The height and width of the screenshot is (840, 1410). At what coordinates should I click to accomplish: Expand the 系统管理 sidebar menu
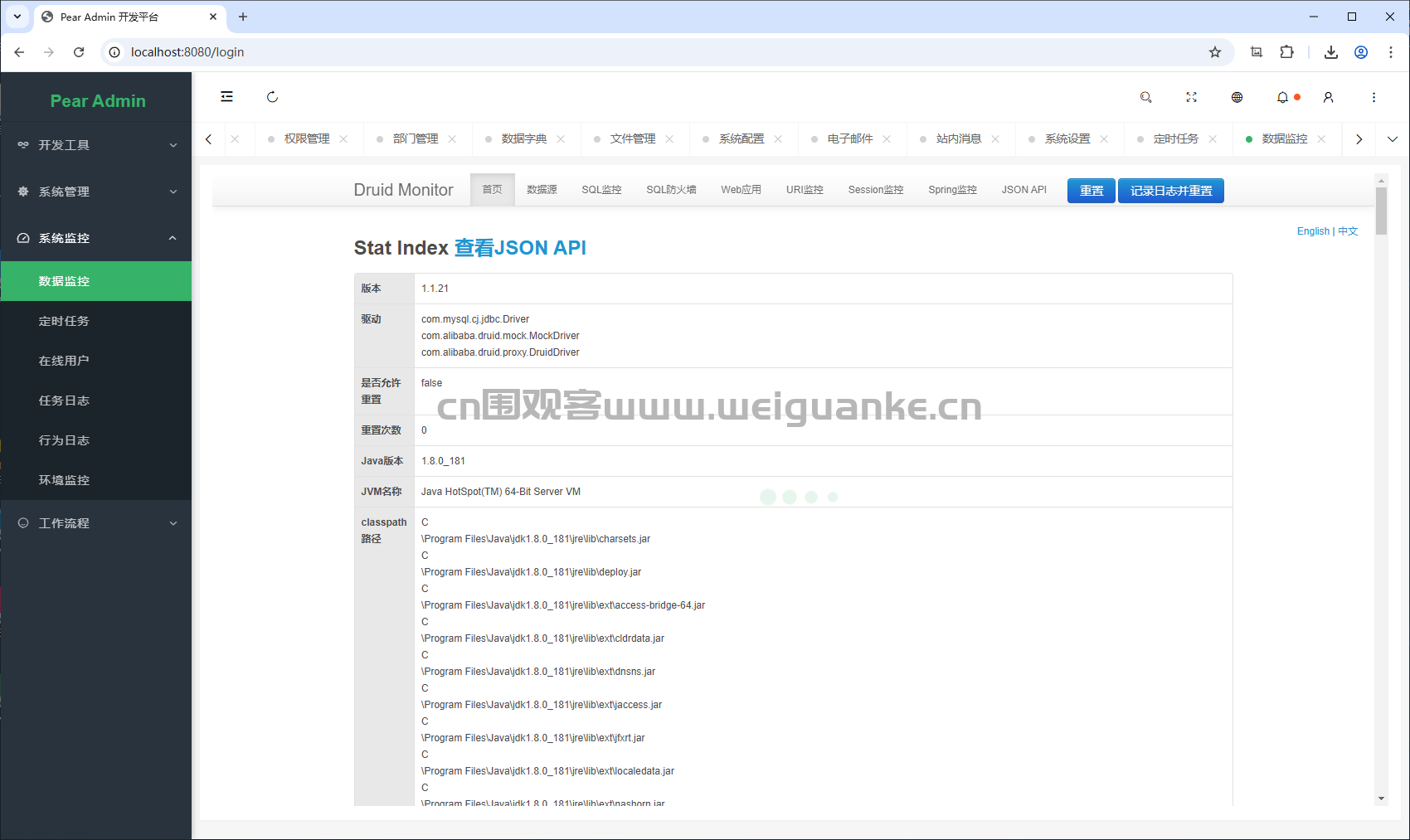click(x=96, y=192)
